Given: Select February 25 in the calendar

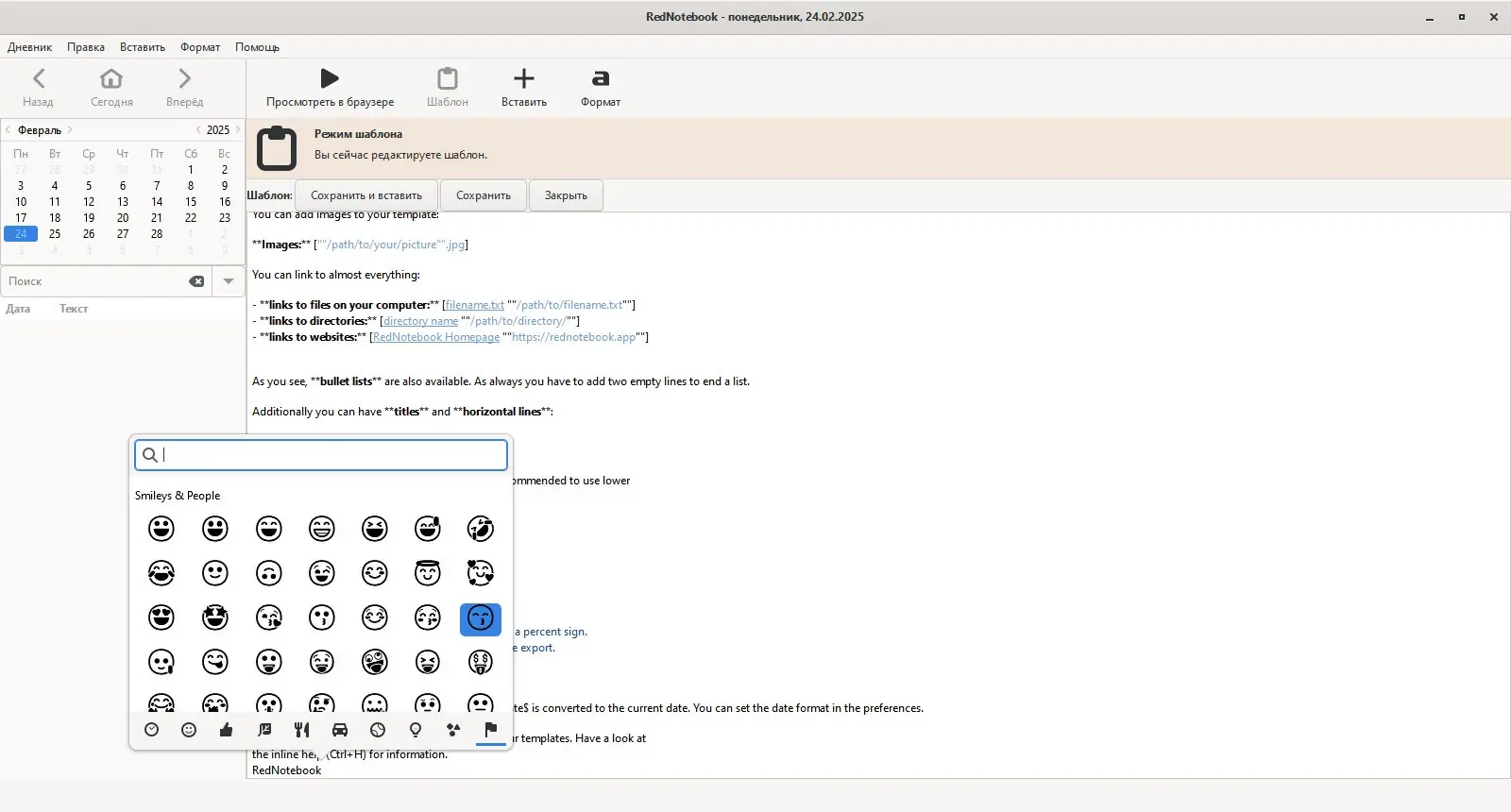Looking at the screenshot, I should (55, 234).
